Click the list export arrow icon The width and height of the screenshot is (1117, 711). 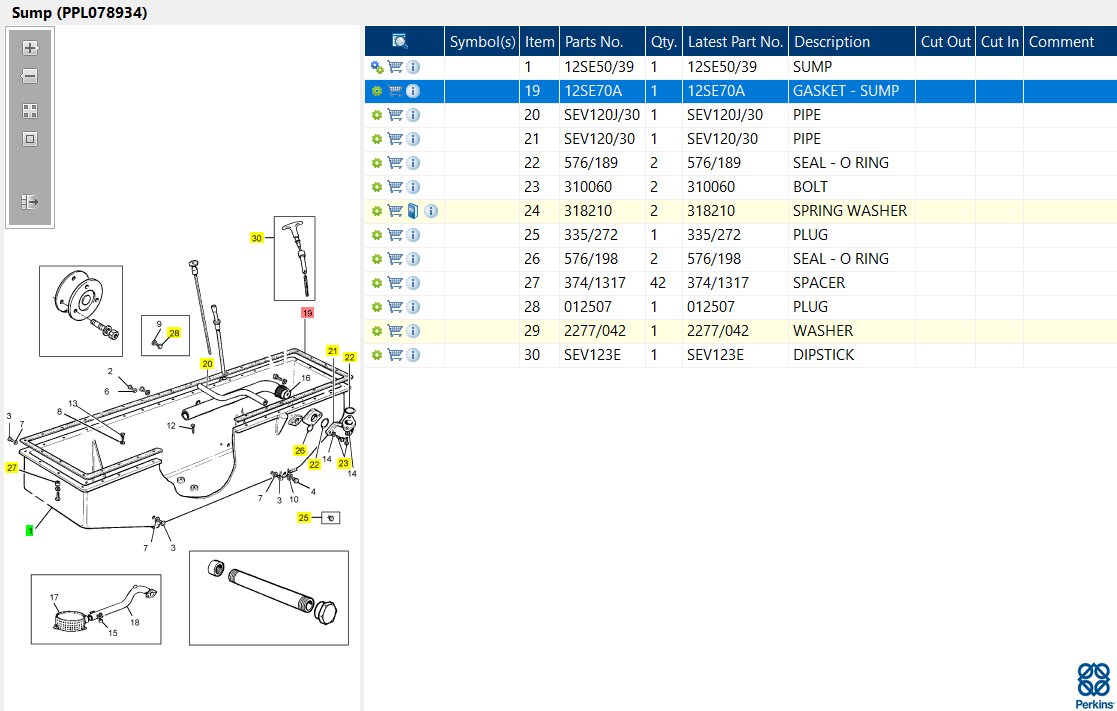point(30,202)
